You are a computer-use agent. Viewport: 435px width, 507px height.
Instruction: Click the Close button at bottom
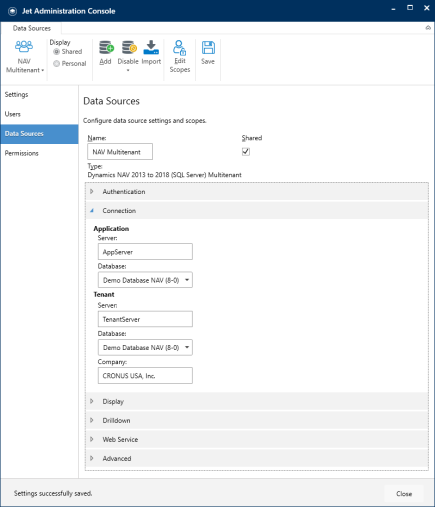pyautogui.click(x=404, y=494)
